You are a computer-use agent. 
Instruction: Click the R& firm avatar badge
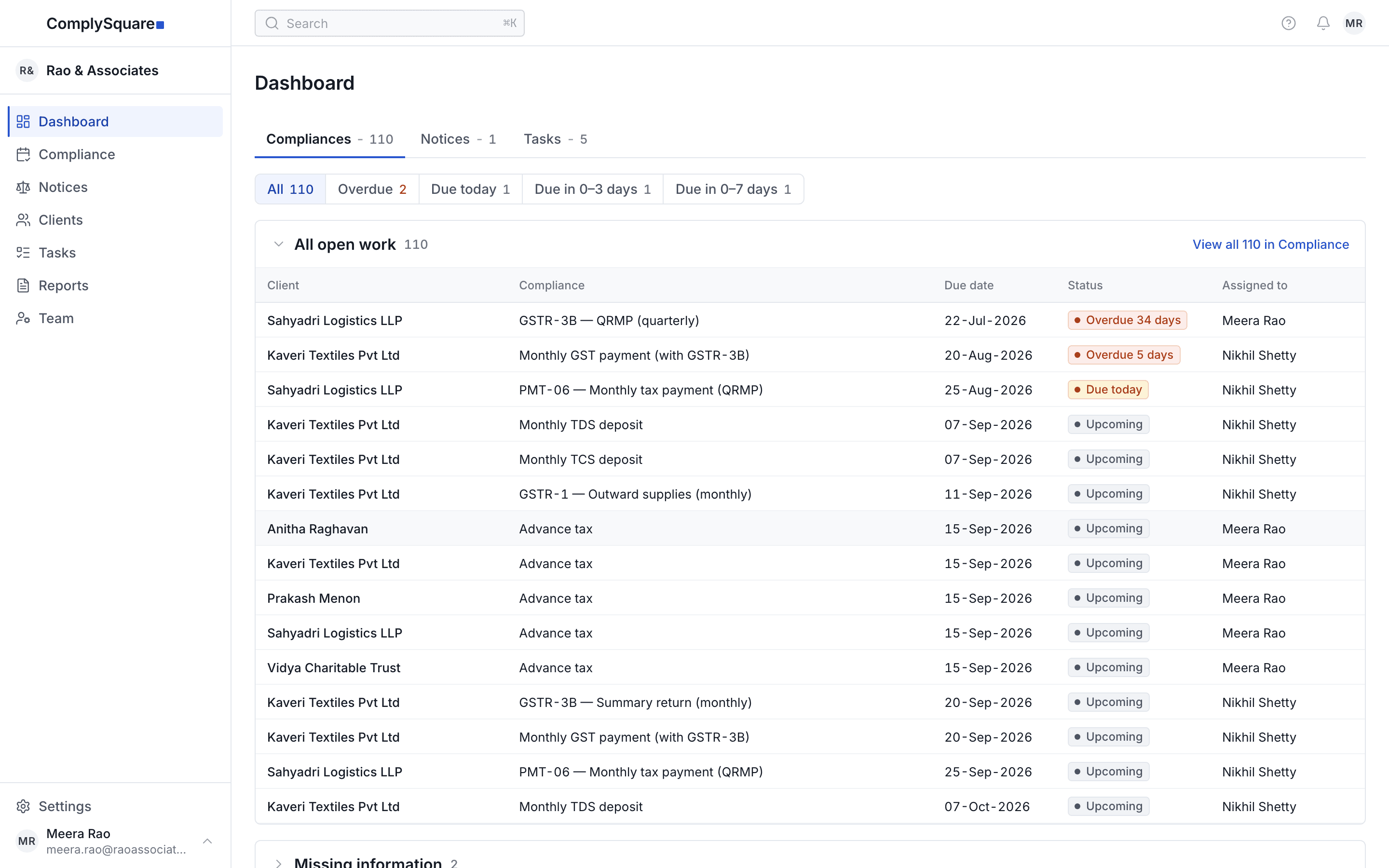pos(27,70)
